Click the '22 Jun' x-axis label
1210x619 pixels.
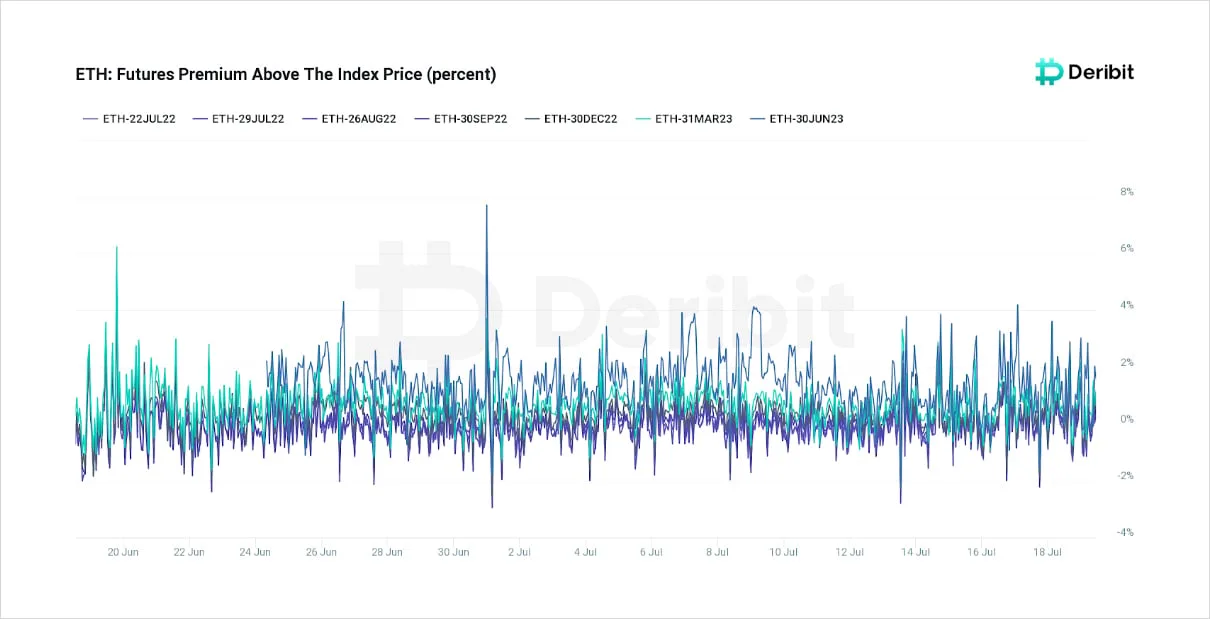tap(189, 551)
